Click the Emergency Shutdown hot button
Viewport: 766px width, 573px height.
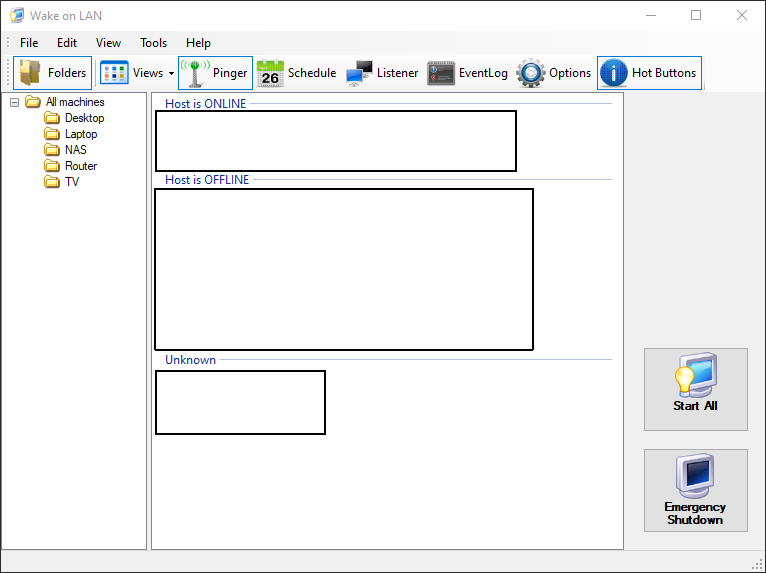[696, 490]
